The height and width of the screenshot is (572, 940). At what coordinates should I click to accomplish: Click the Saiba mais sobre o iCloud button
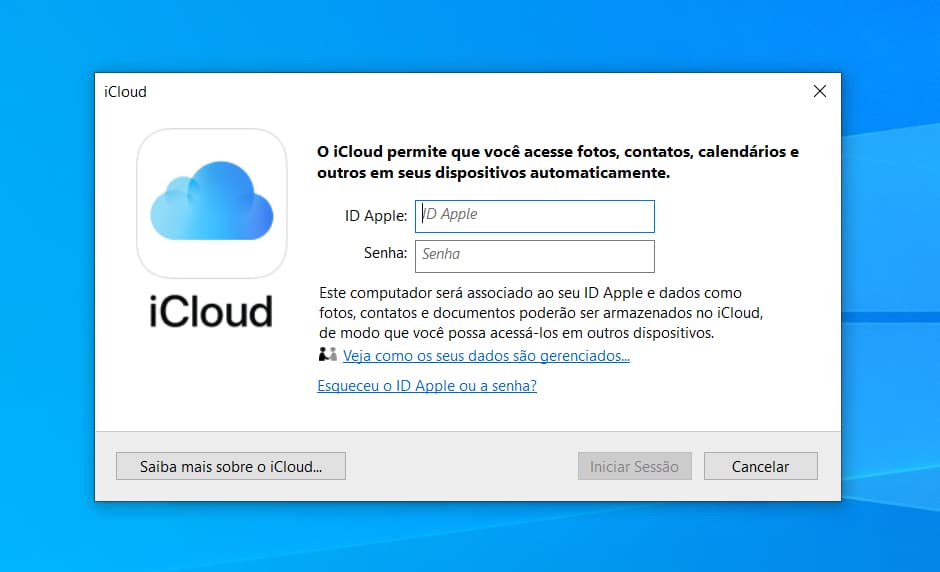[x=231, y=466]
